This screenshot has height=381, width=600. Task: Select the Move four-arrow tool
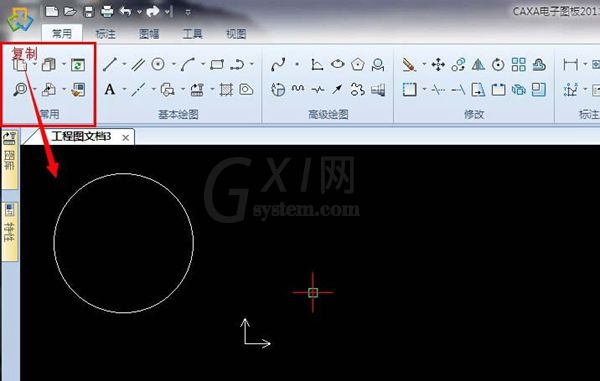(x=438, y=64)
